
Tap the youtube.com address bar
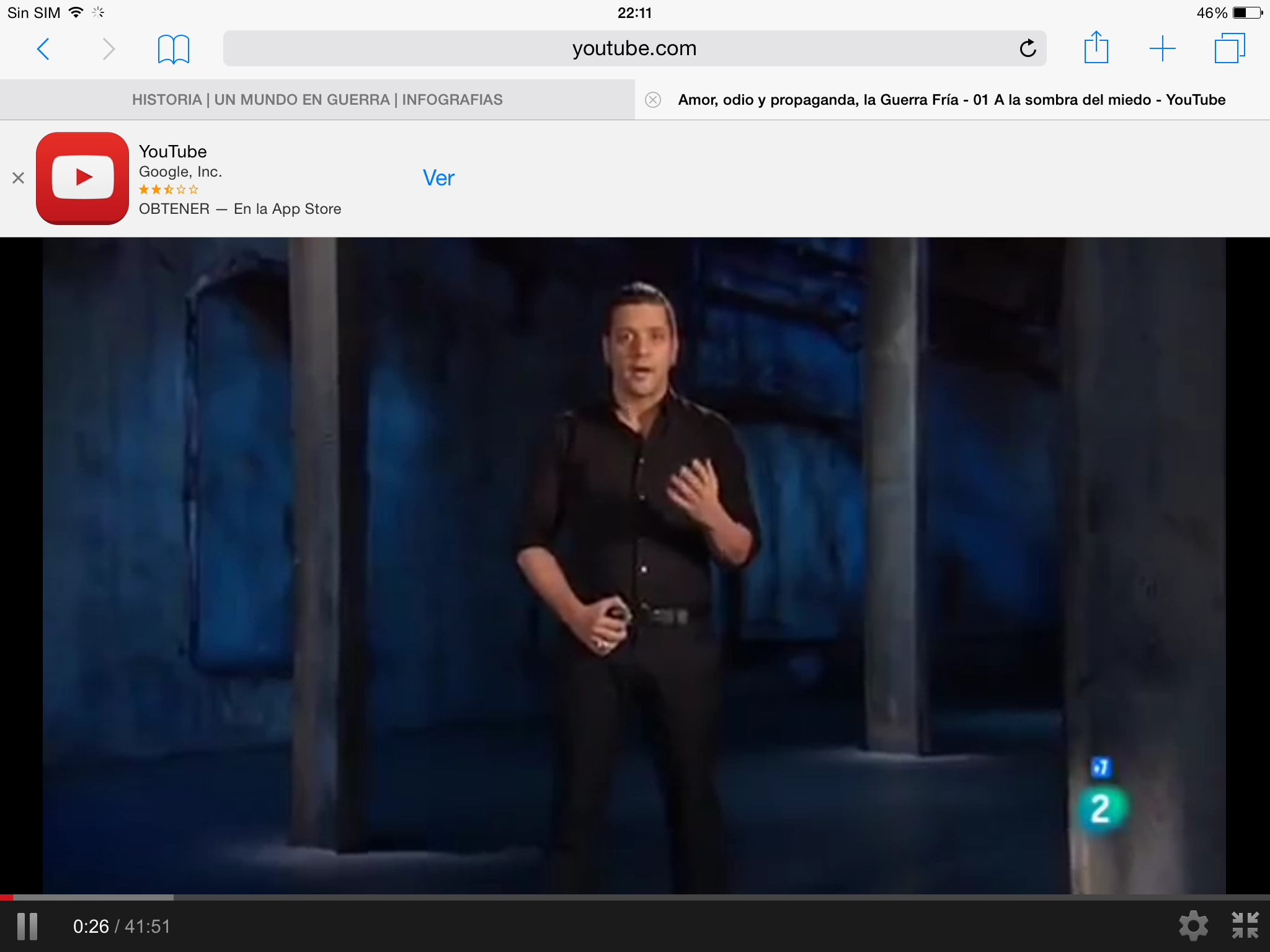[x=635, y=48]
